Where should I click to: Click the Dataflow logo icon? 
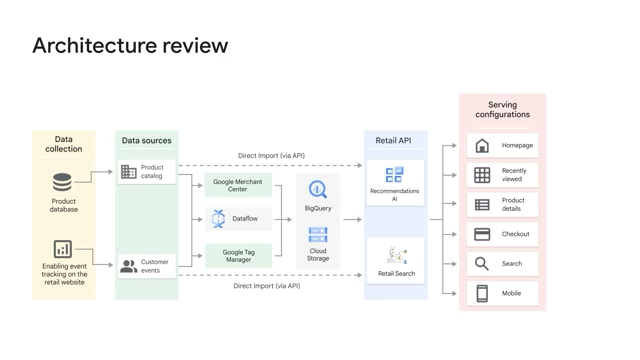click(218, 219)
